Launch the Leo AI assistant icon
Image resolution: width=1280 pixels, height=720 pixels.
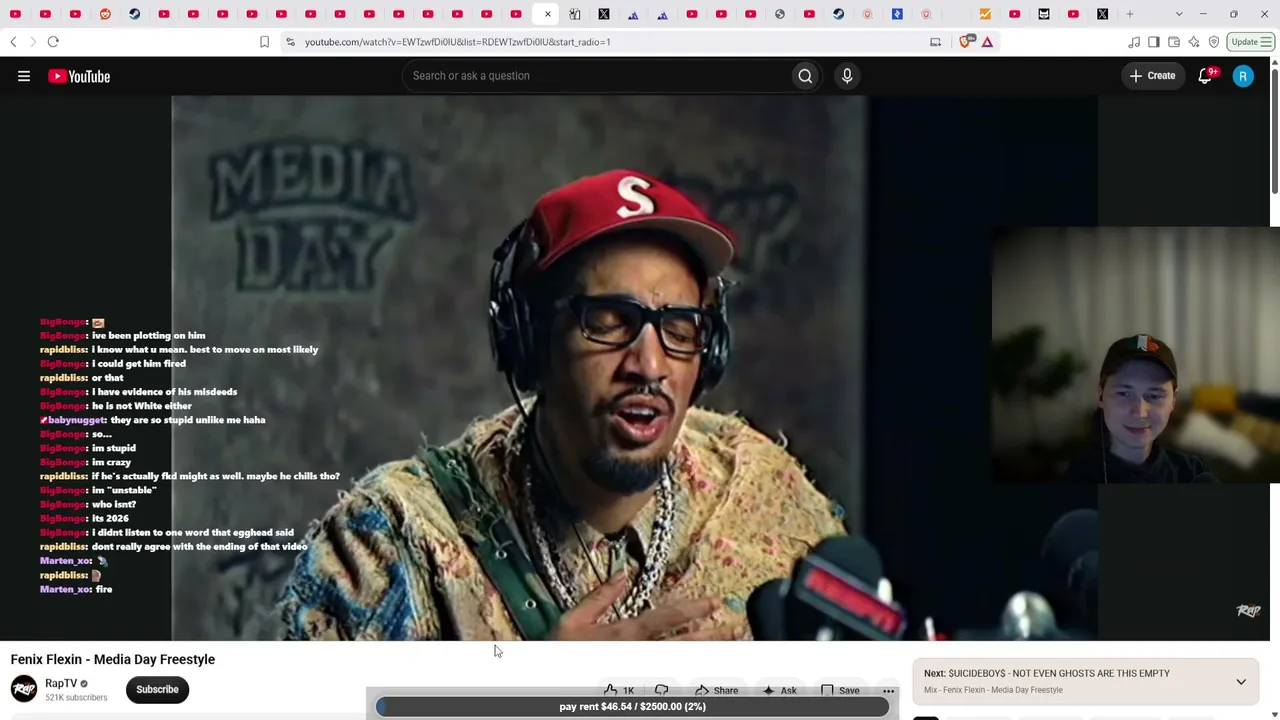(x=1194, y=42)
